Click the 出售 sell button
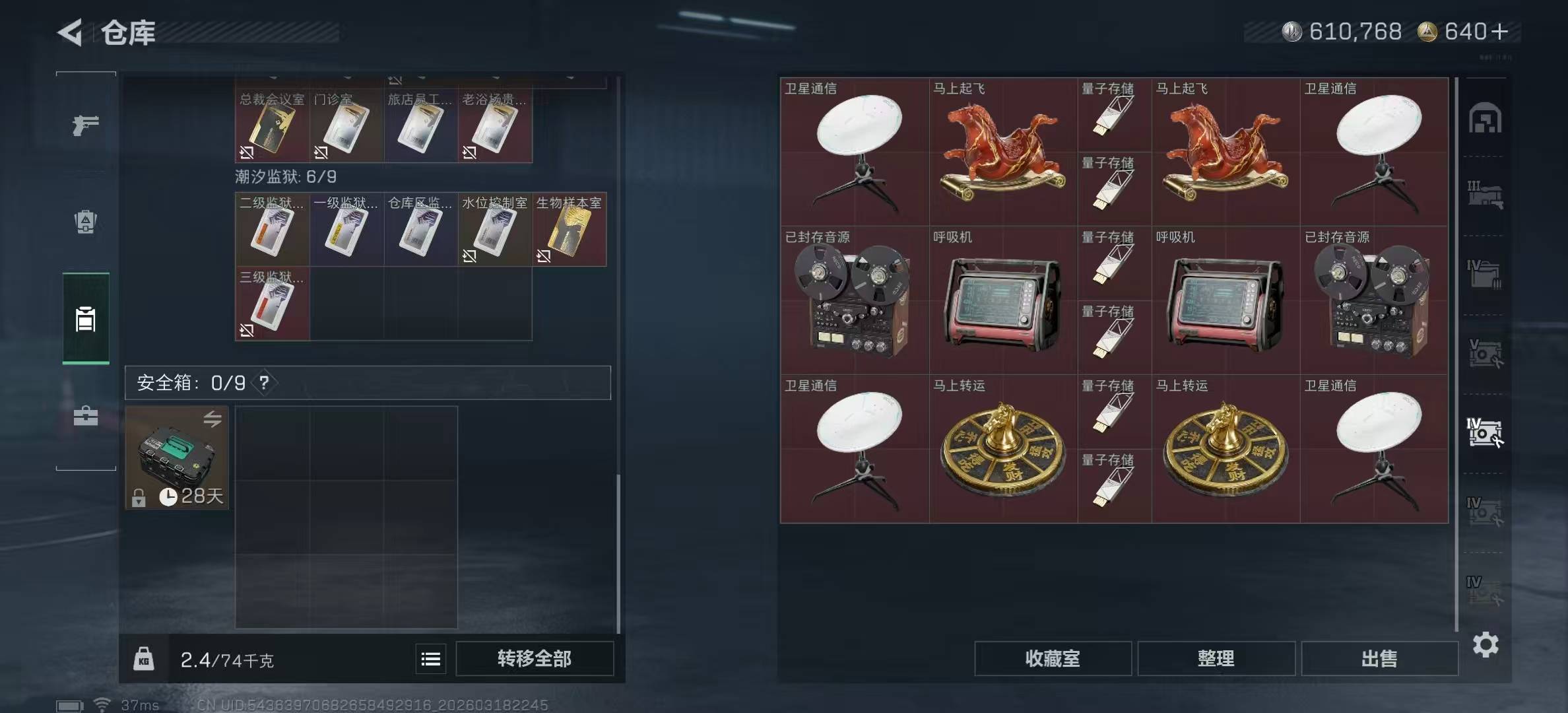 (x=1379, y=658)
